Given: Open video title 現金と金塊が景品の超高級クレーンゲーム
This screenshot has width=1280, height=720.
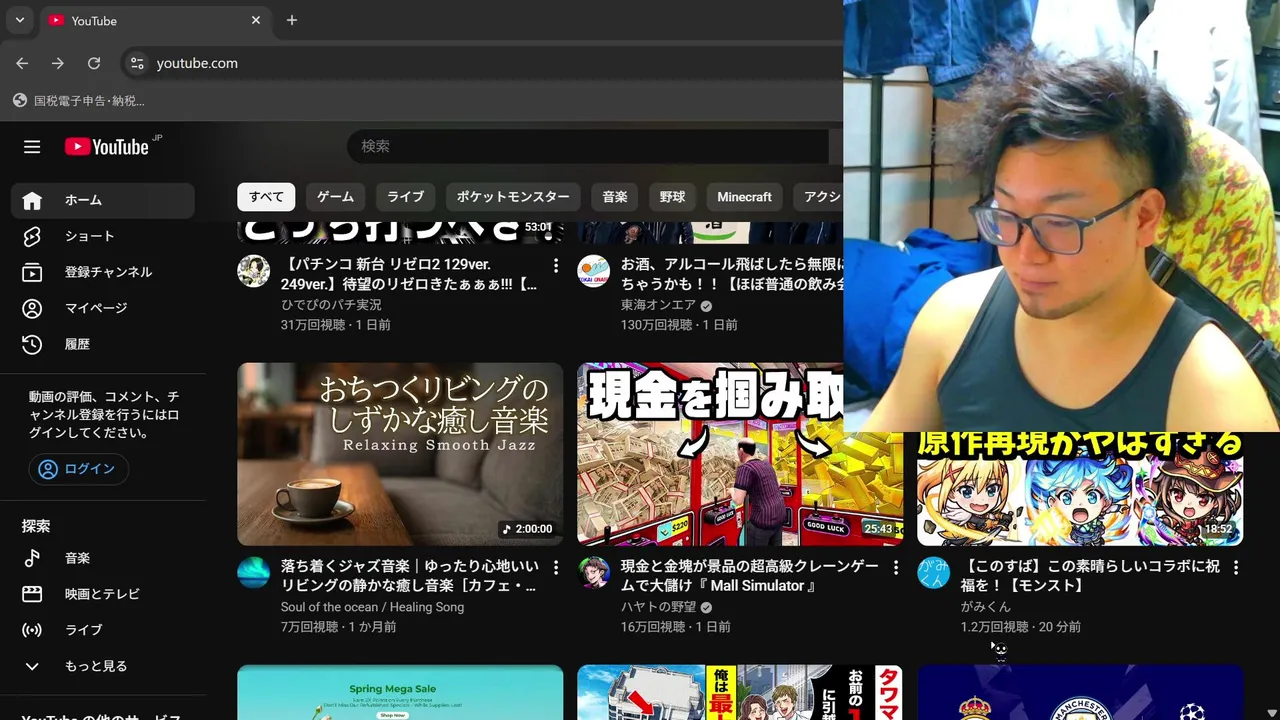Looking at the screenshot, I should 749,576.
